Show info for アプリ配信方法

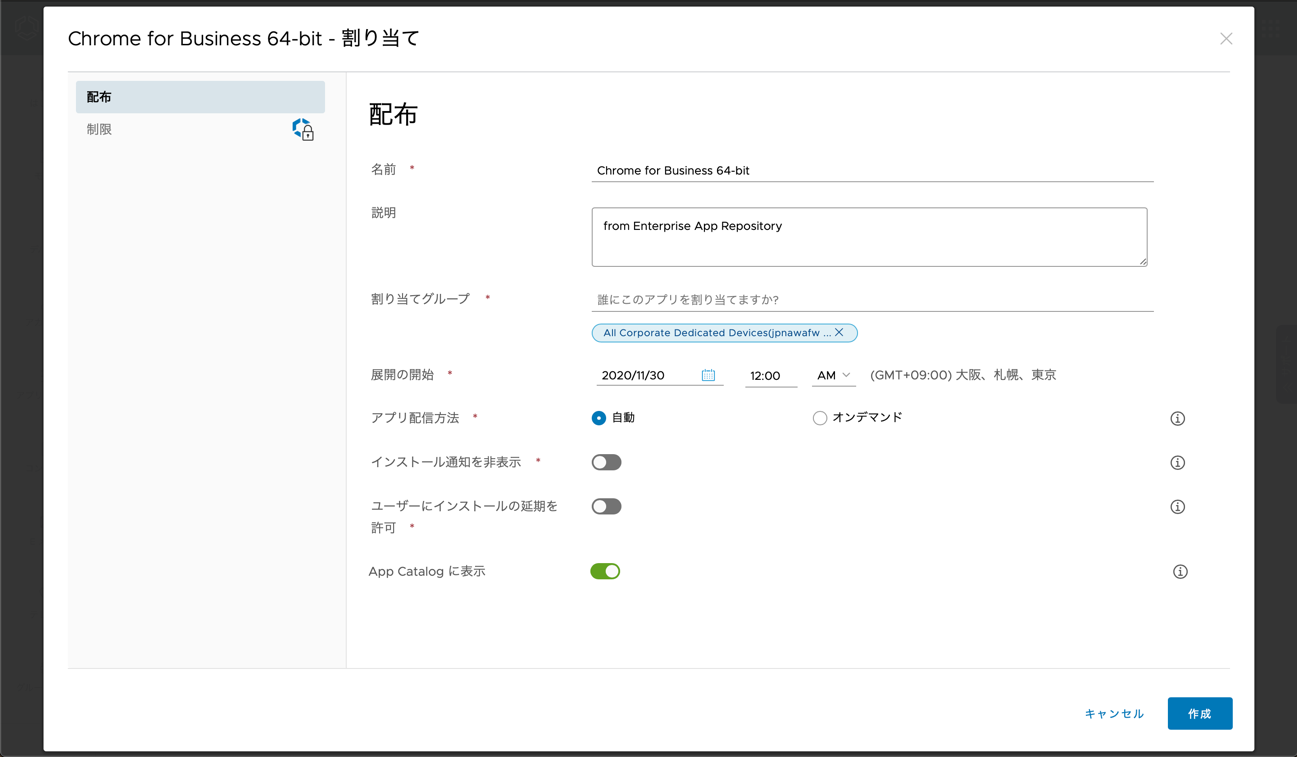1178,419
